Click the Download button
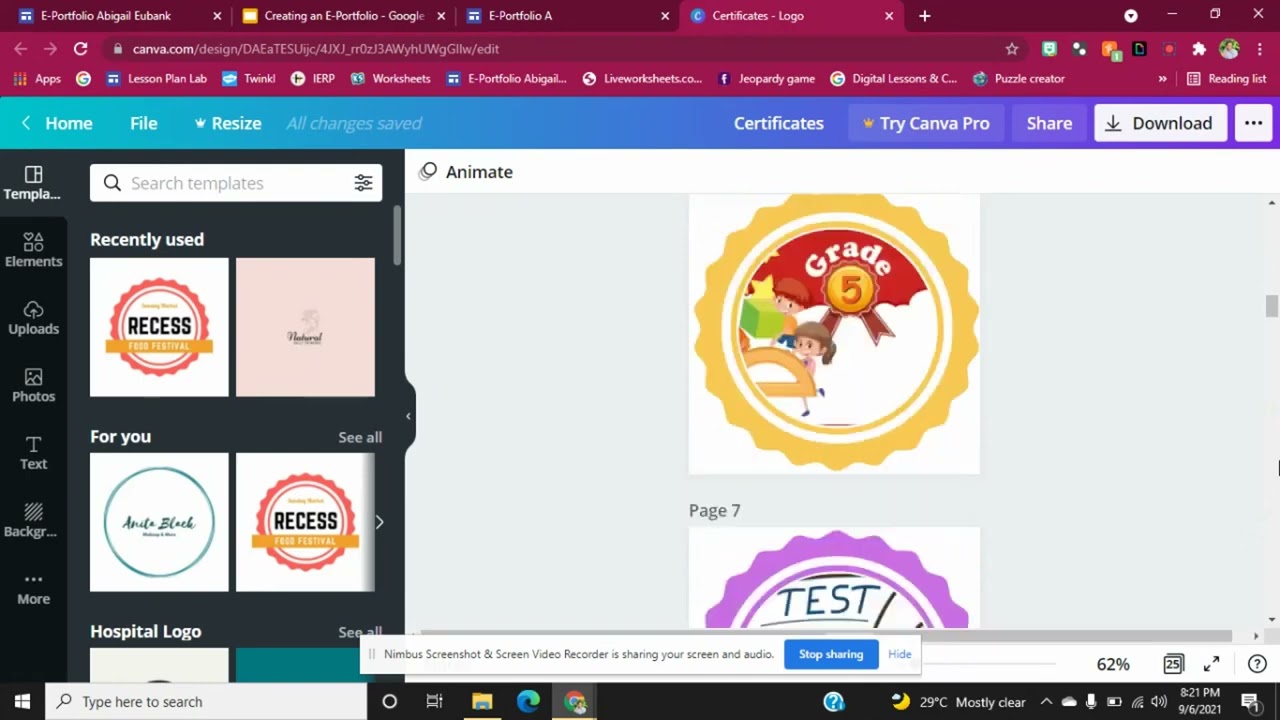Viewport: 1280px width, 720px height. 1160,123
